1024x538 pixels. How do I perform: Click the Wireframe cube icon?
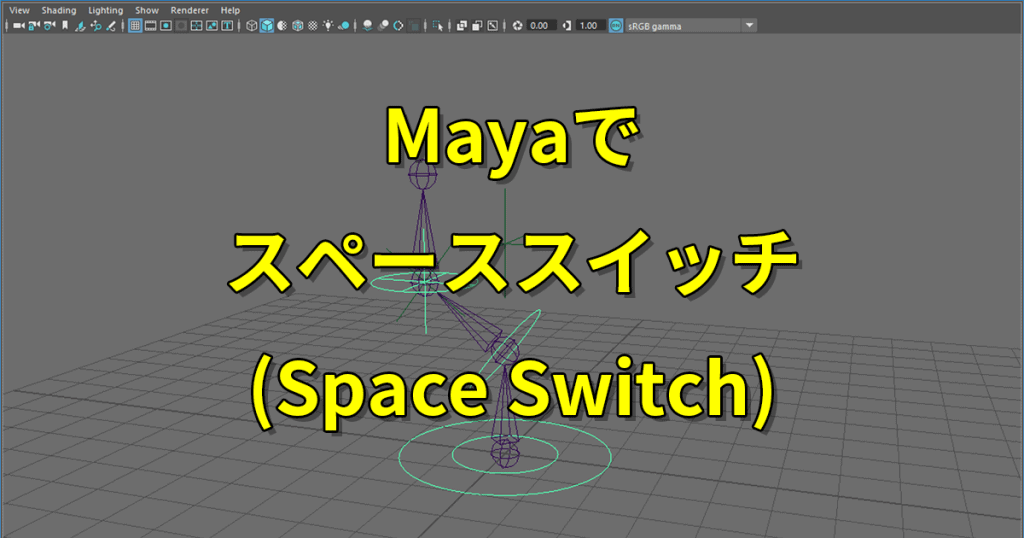pos(251,25)
